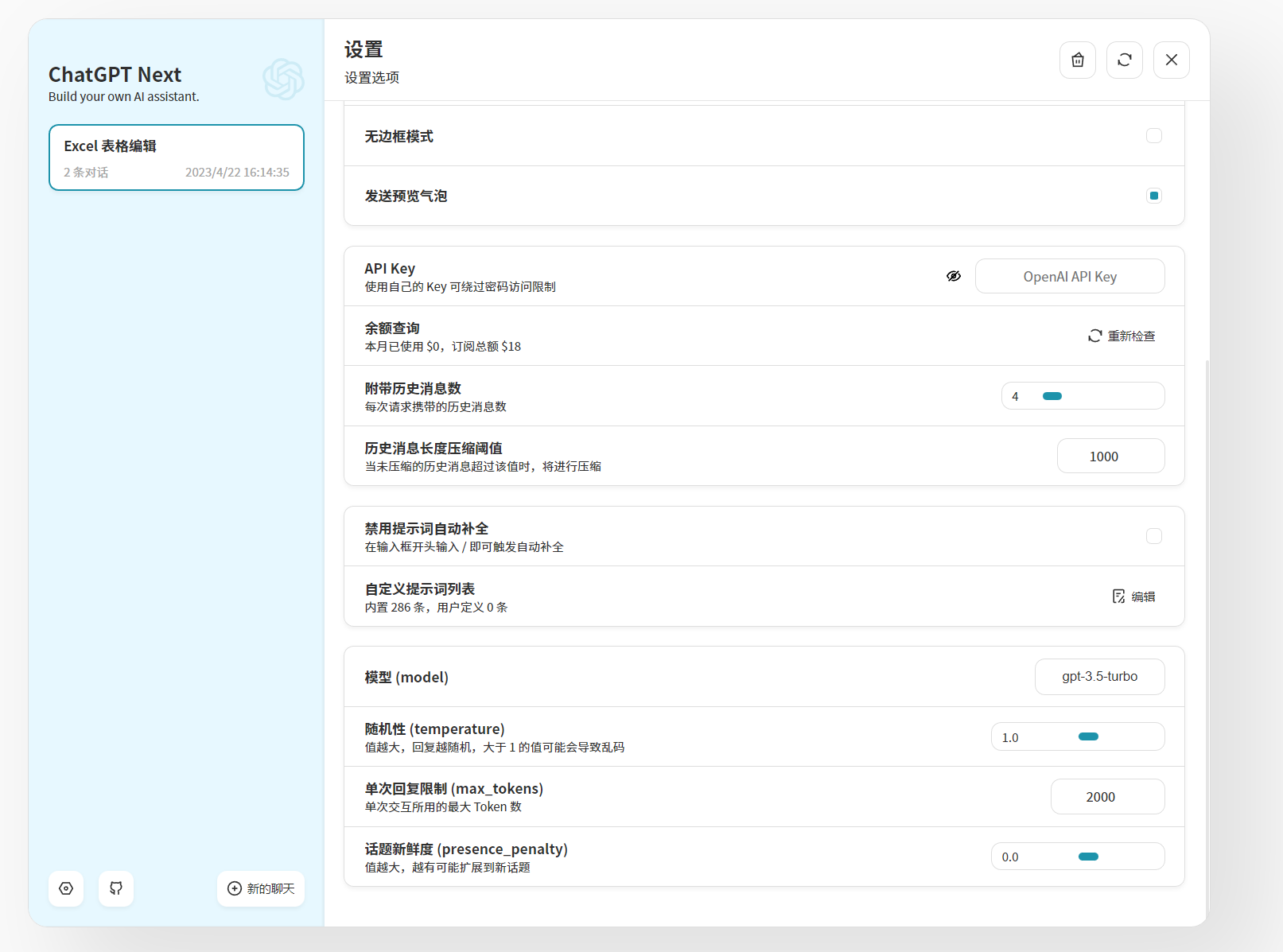The image size is (1283, 952).
Task: Open the Excel 表格编辑 conversation
Action: coord(177,157)
